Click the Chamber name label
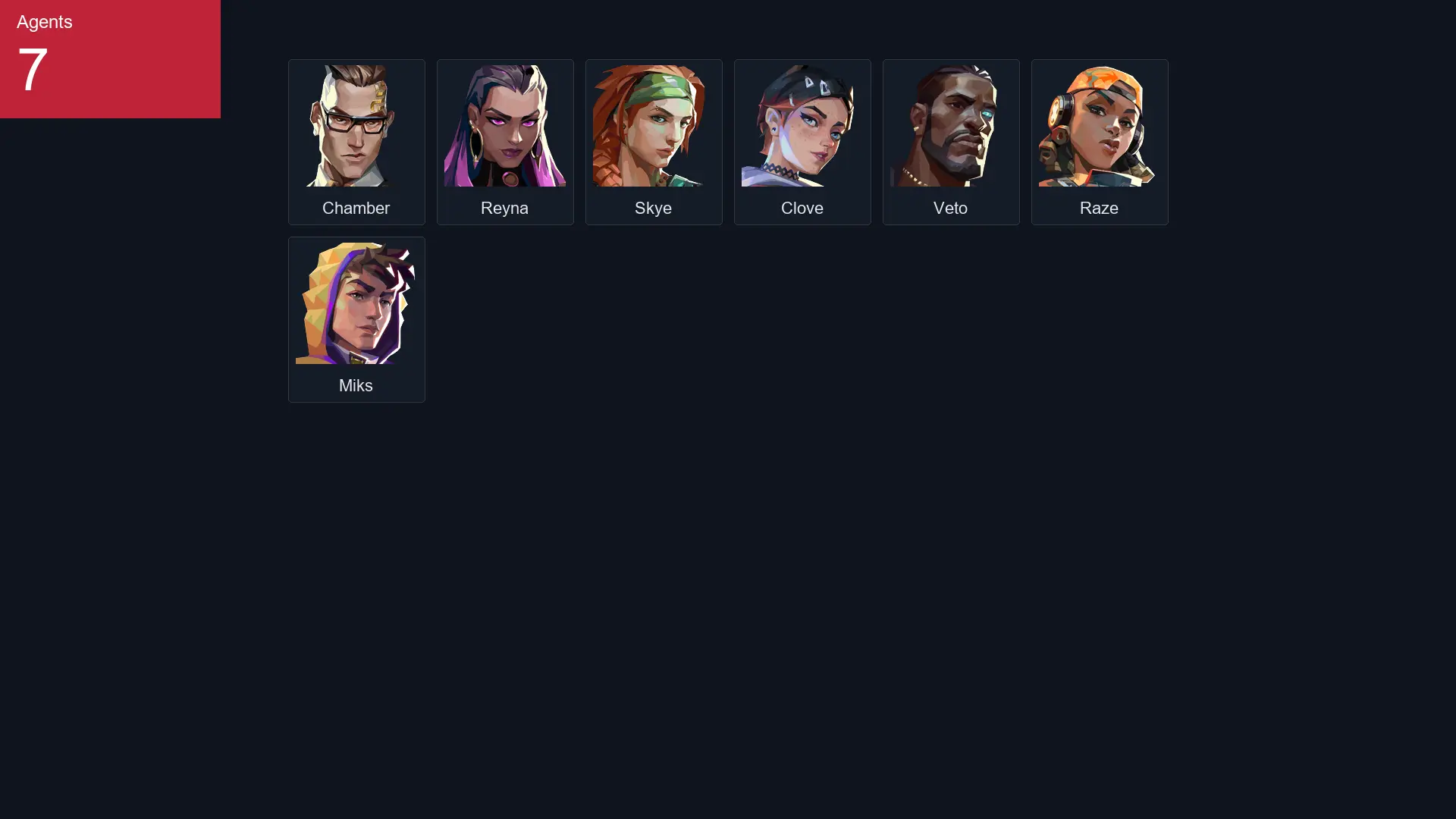 (356, 208)
